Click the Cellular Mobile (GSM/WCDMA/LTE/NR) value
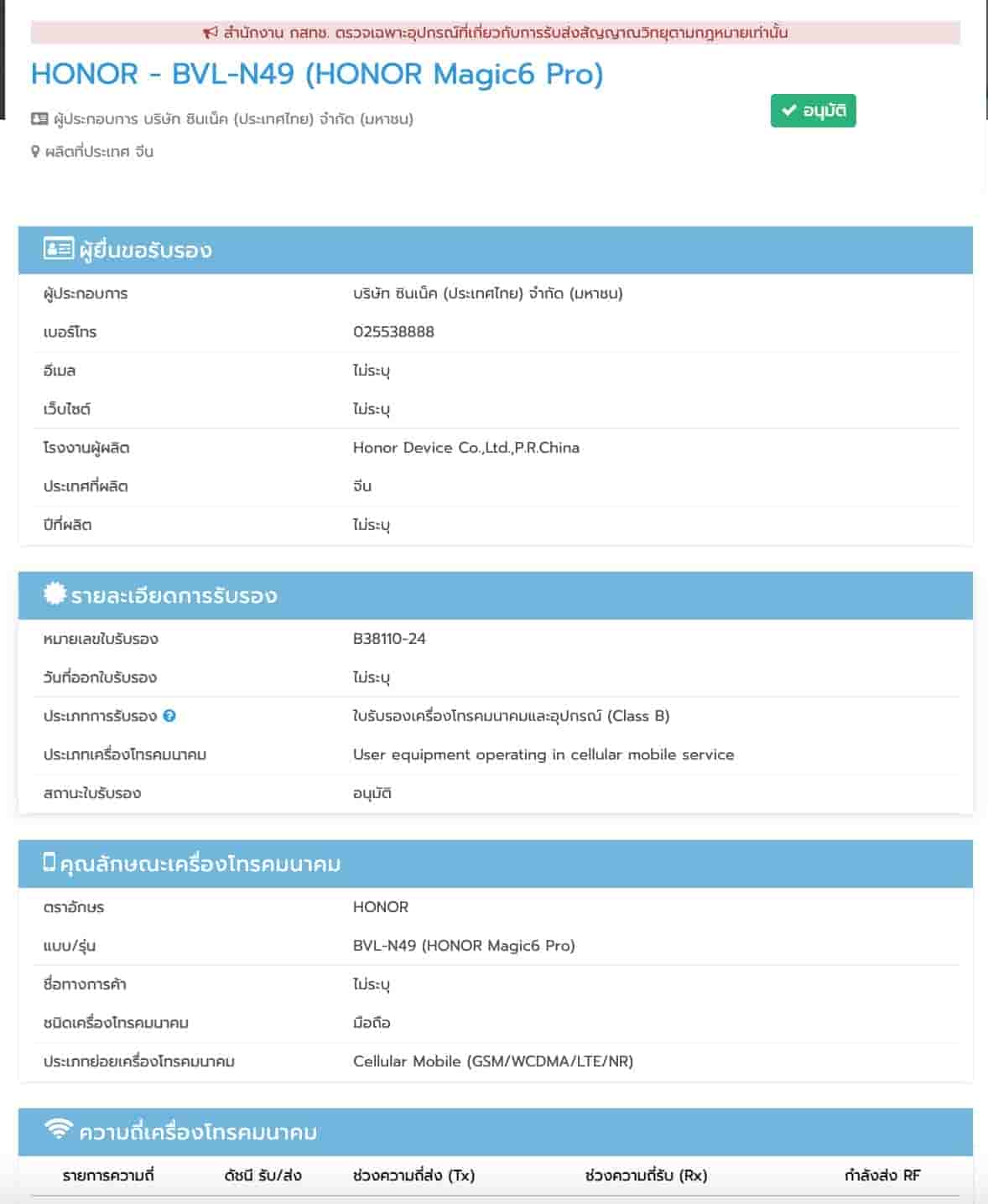This screenshot has width=988, height=1204. (x=493, y=1061)
